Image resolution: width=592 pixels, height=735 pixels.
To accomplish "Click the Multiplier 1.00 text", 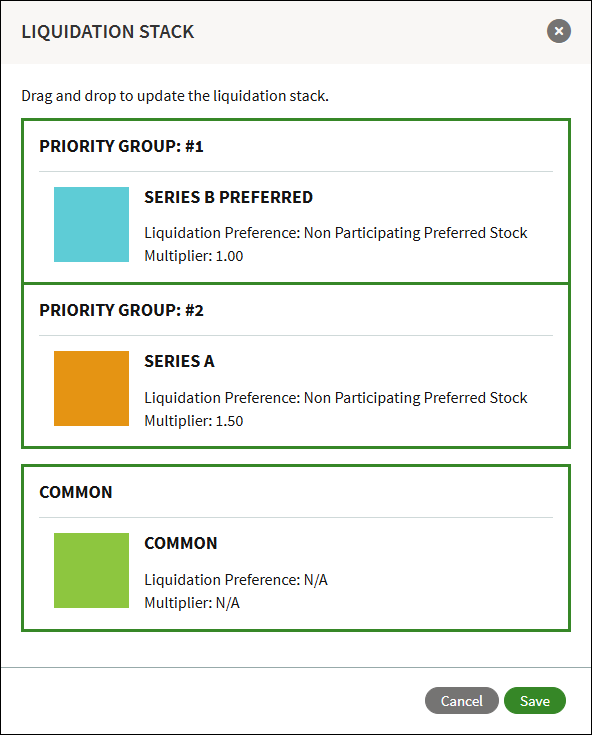I will pyautogui.click(x=194, y=256).
